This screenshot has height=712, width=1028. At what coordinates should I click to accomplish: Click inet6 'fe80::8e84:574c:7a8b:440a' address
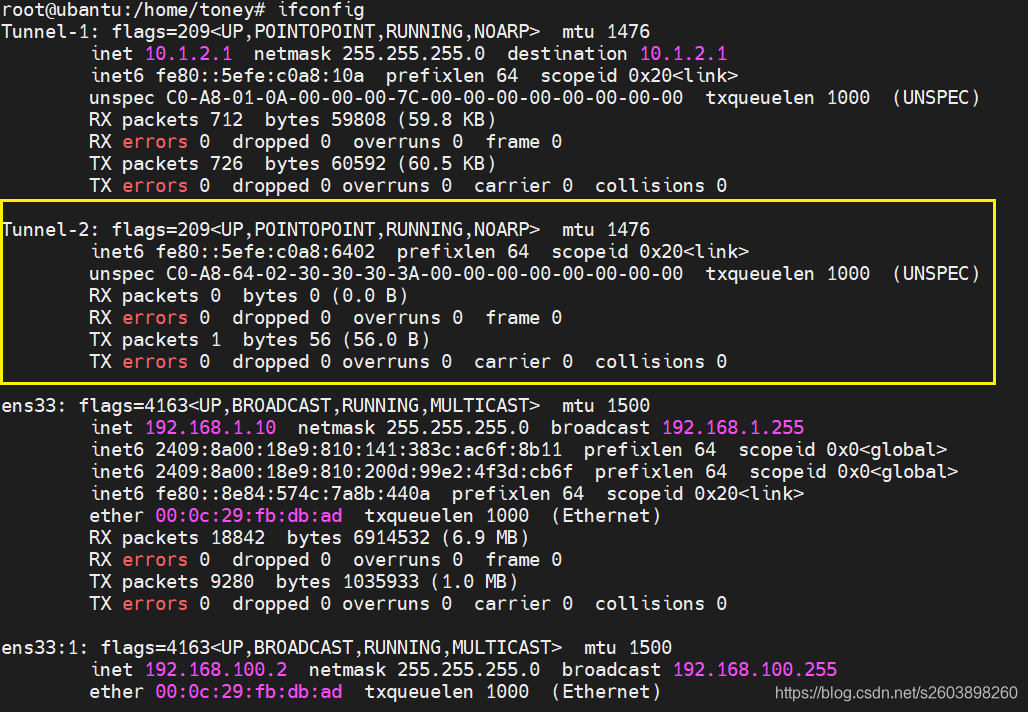pos(292,494)
